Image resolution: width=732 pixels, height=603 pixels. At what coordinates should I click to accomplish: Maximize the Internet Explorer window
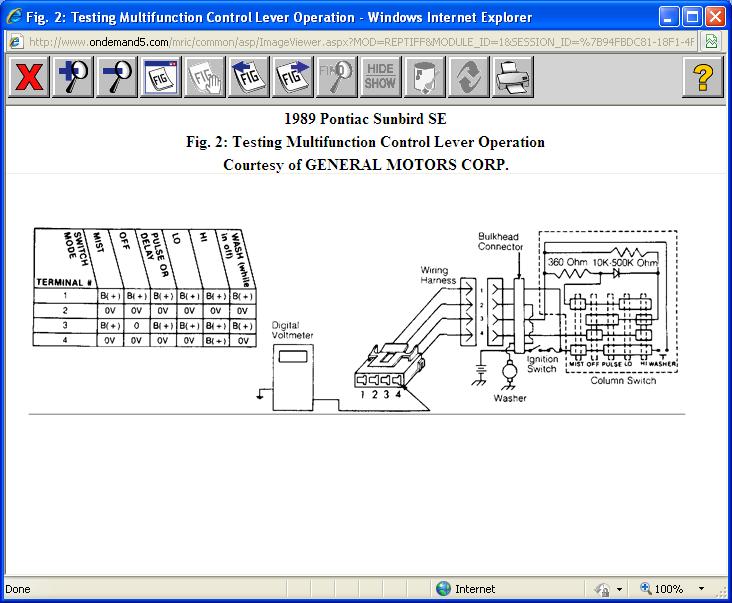[692, 17]
